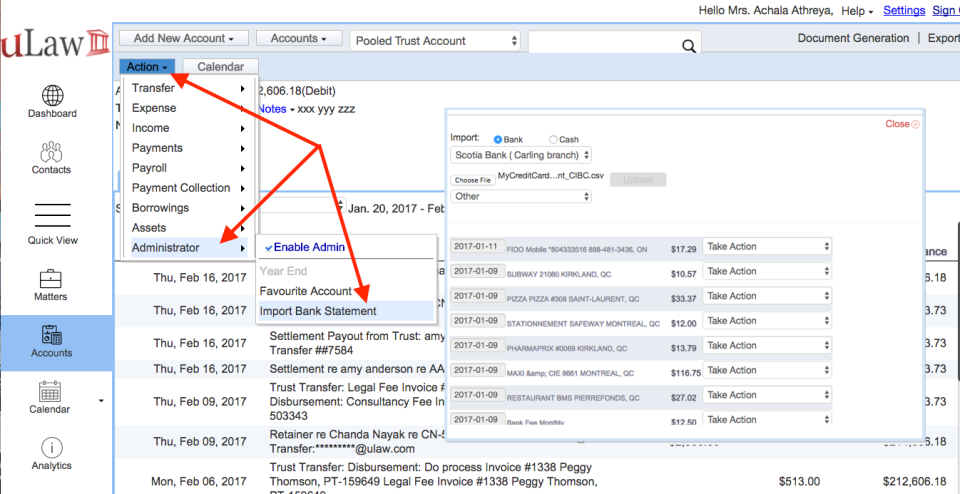Open Take Action for RESTAURANT BMS row
Image resolution: width=960 pixels, height=494 pixels.
coord(767,395)
